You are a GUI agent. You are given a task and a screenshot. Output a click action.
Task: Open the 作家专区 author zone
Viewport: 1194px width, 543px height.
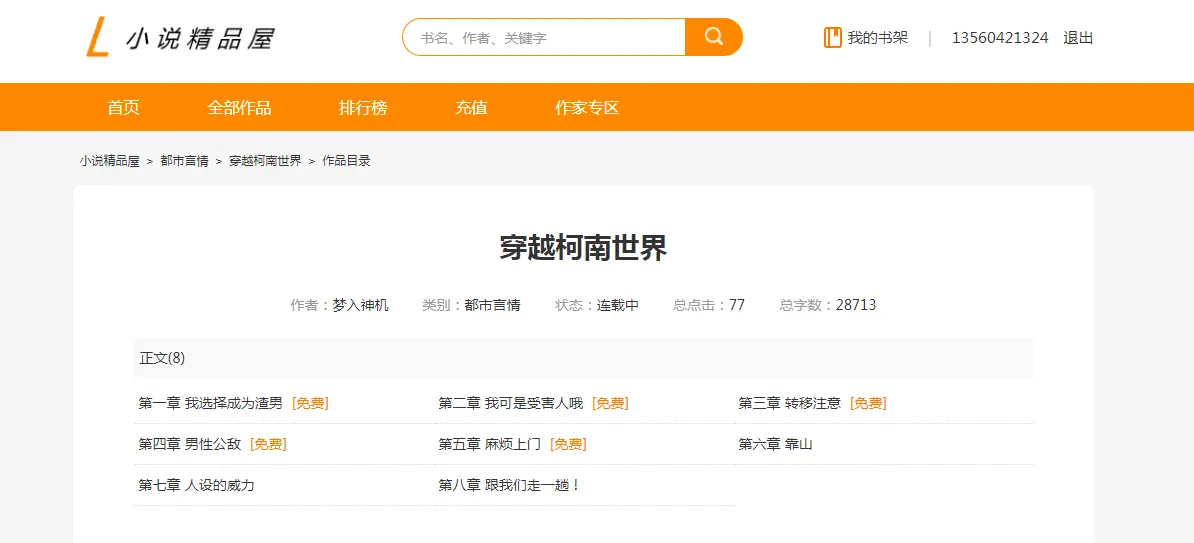587,107
